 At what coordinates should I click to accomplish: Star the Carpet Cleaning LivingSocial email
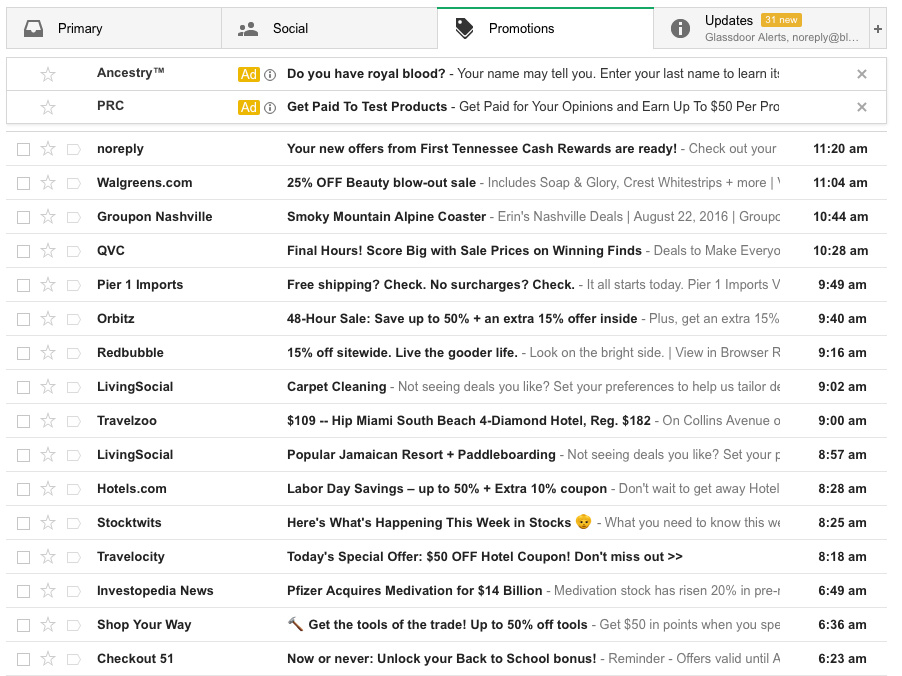tap(48, 387)
